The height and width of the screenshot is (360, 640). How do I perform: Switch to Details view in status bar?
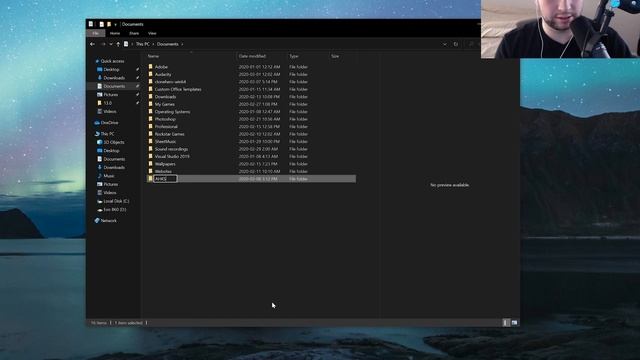click(x=506, y=322)
